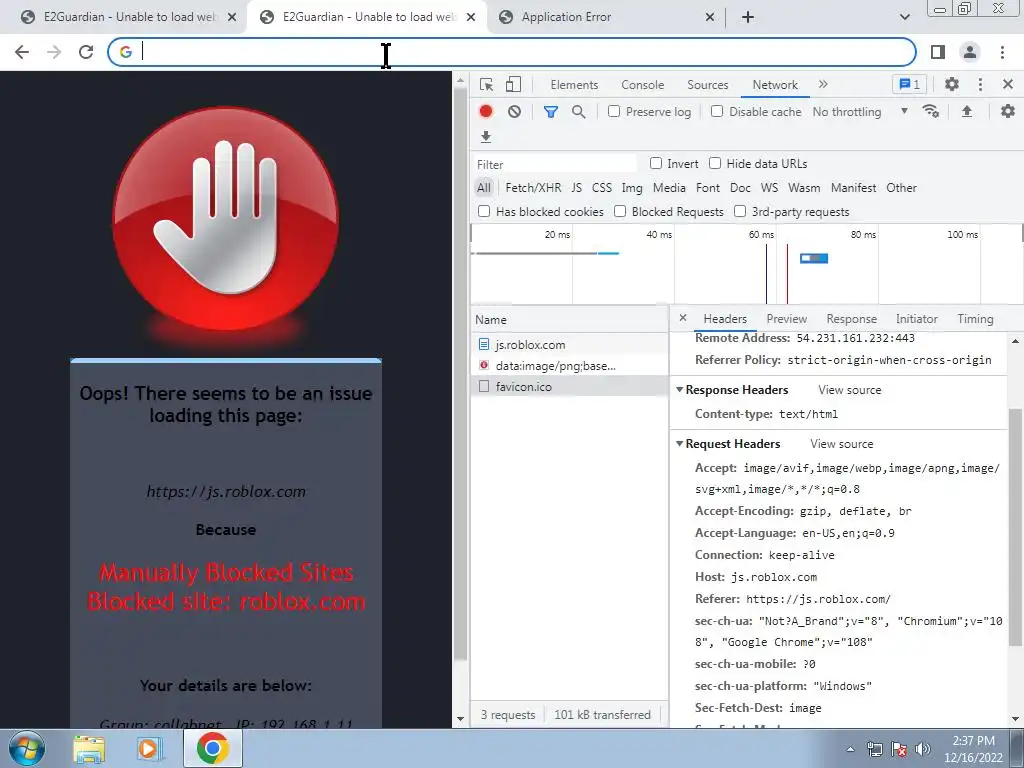Viewport: 1024px width, 768px height.
Task: Close the request details pane
Action: pyautogui.click(x=682, y=318)
